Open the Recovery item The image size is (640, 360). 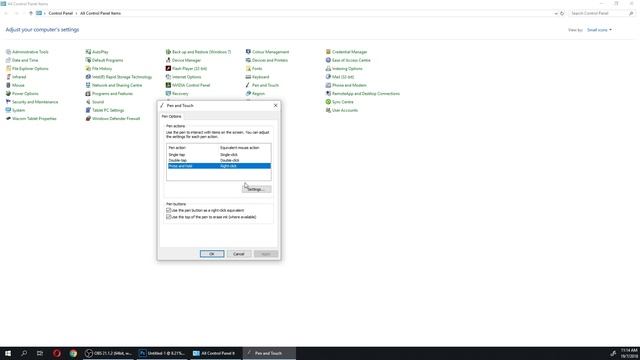pos(180,93)
